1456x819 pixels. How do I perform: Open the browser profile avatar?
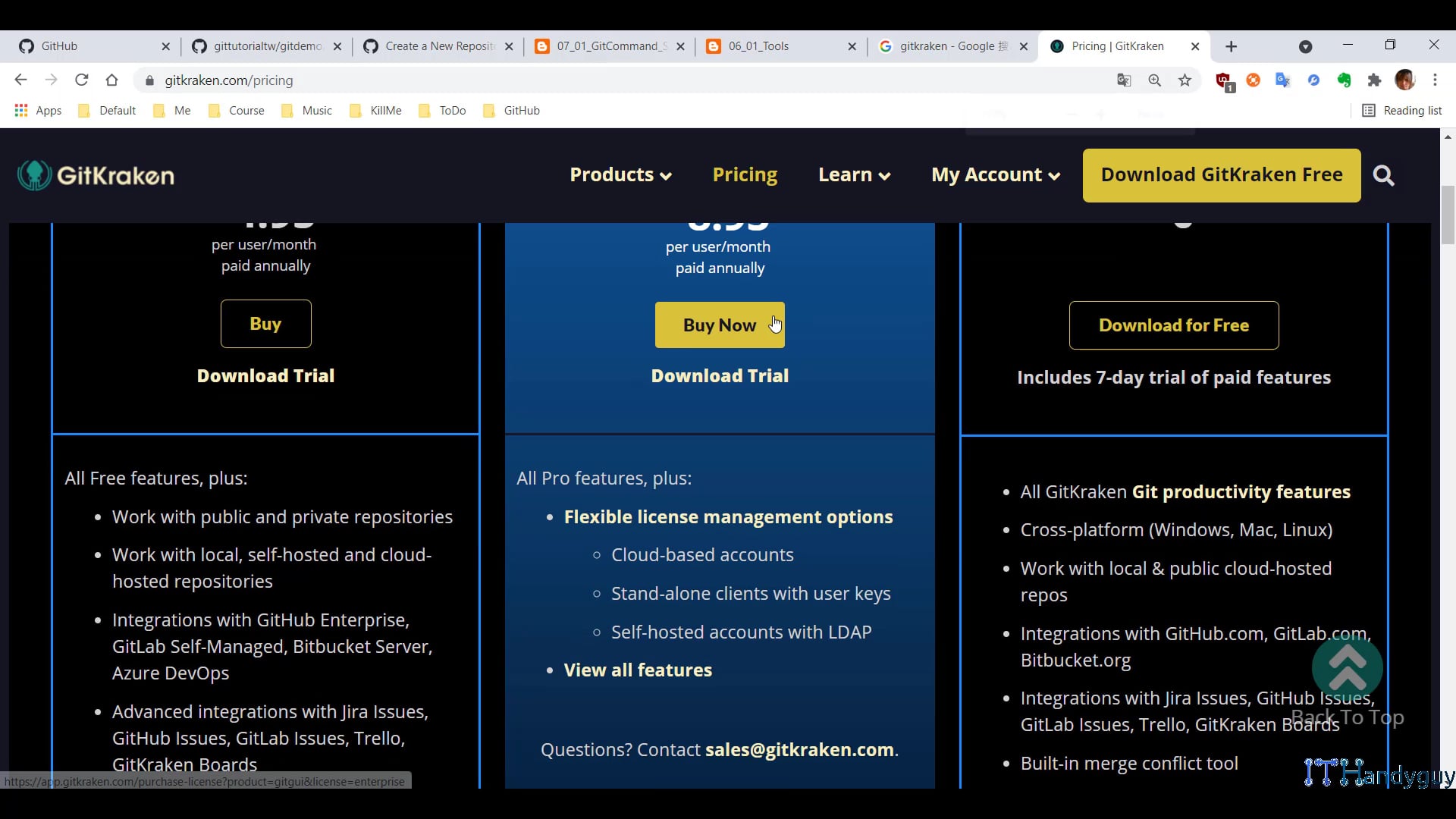click(1407, 80)
